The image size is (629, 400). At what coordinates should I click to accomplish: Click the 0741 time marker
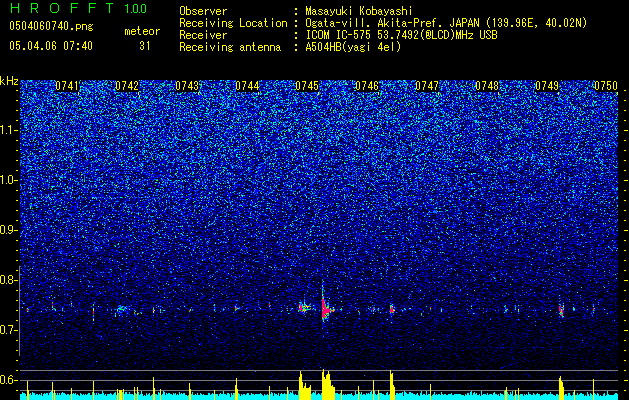(x=67, y=86)
